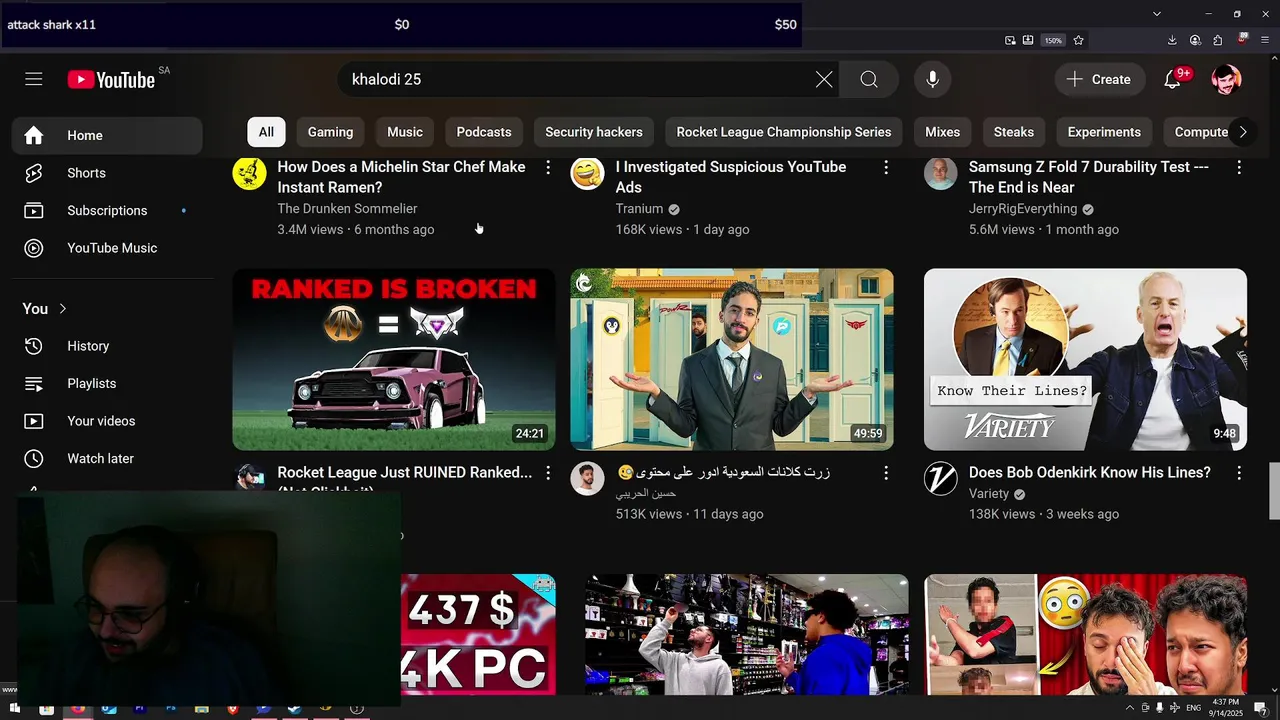Open the notifications bell
The image size is (1280, 720).
click(x=1173, y=79)
